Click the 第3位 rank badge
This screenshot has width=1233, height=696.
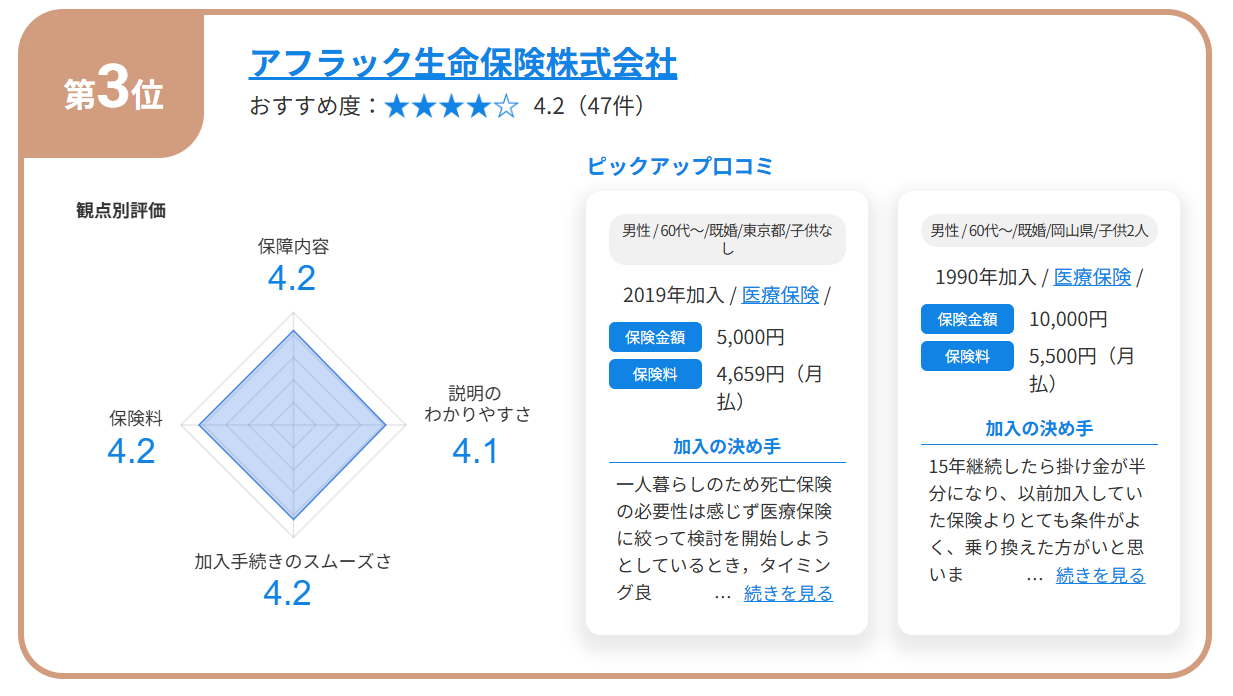[x=113, y=93]
